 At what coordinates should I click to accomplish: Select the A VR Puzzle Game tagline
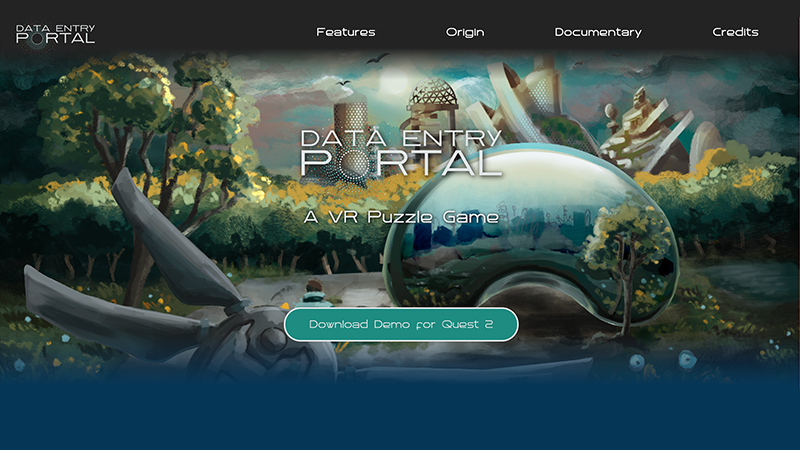click(x=401, y=215)
